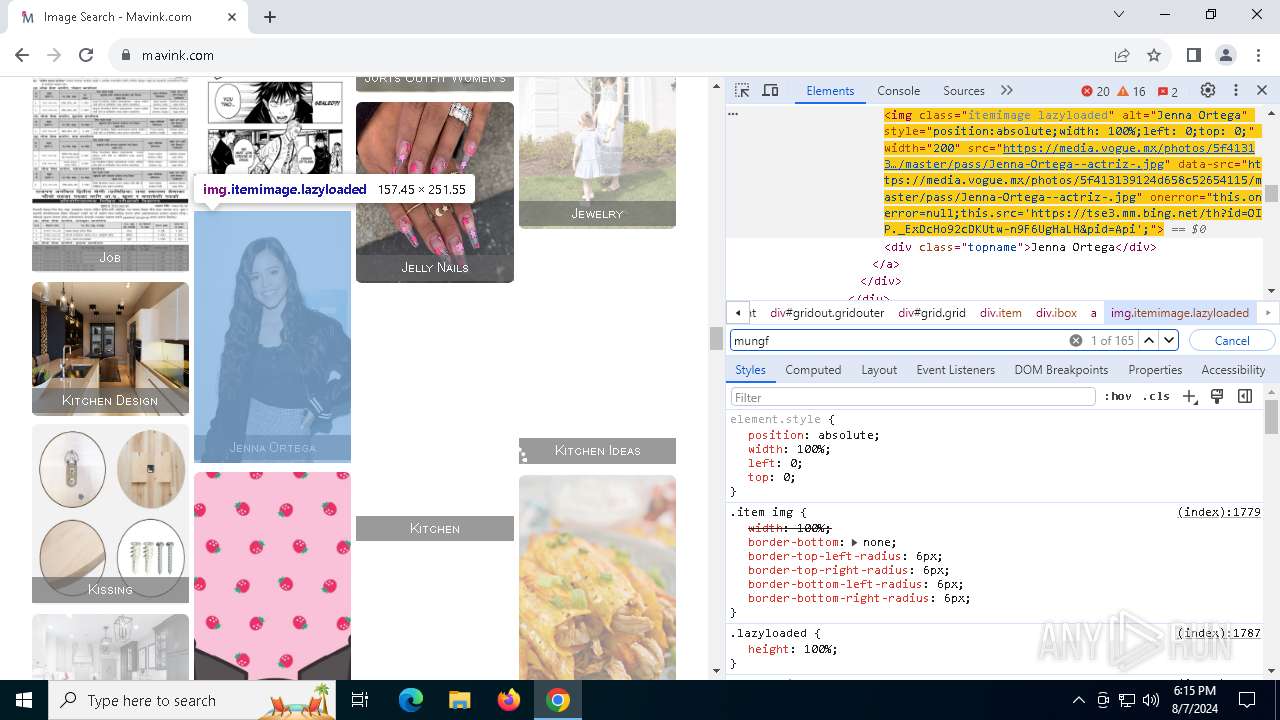1280x720 pixels.
Task: Add a new style rule
Action: point(1190,397)
